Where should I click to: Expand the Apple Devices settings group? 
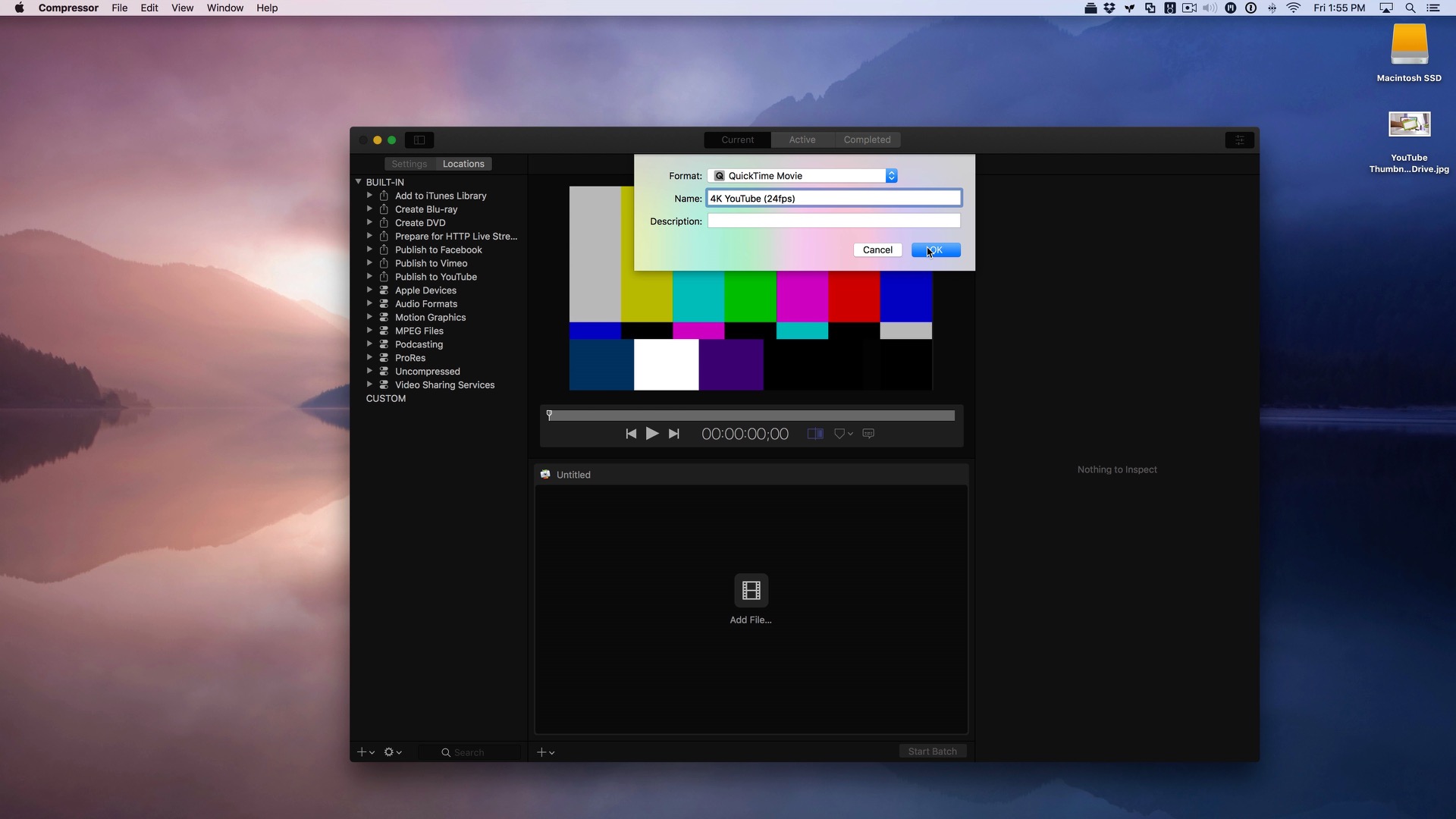[x=369, y=290]
